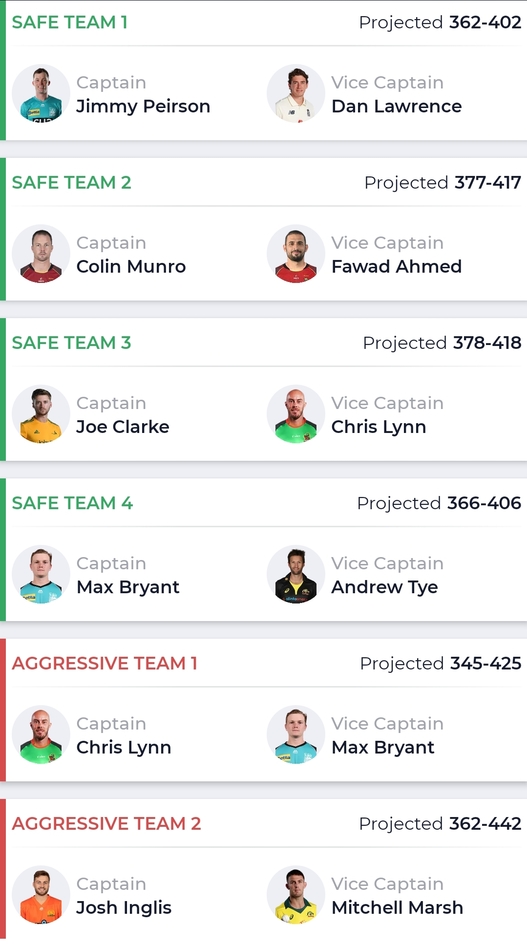Tap Chris Lynn's photo in Safe Team 3

pos(296,414)
